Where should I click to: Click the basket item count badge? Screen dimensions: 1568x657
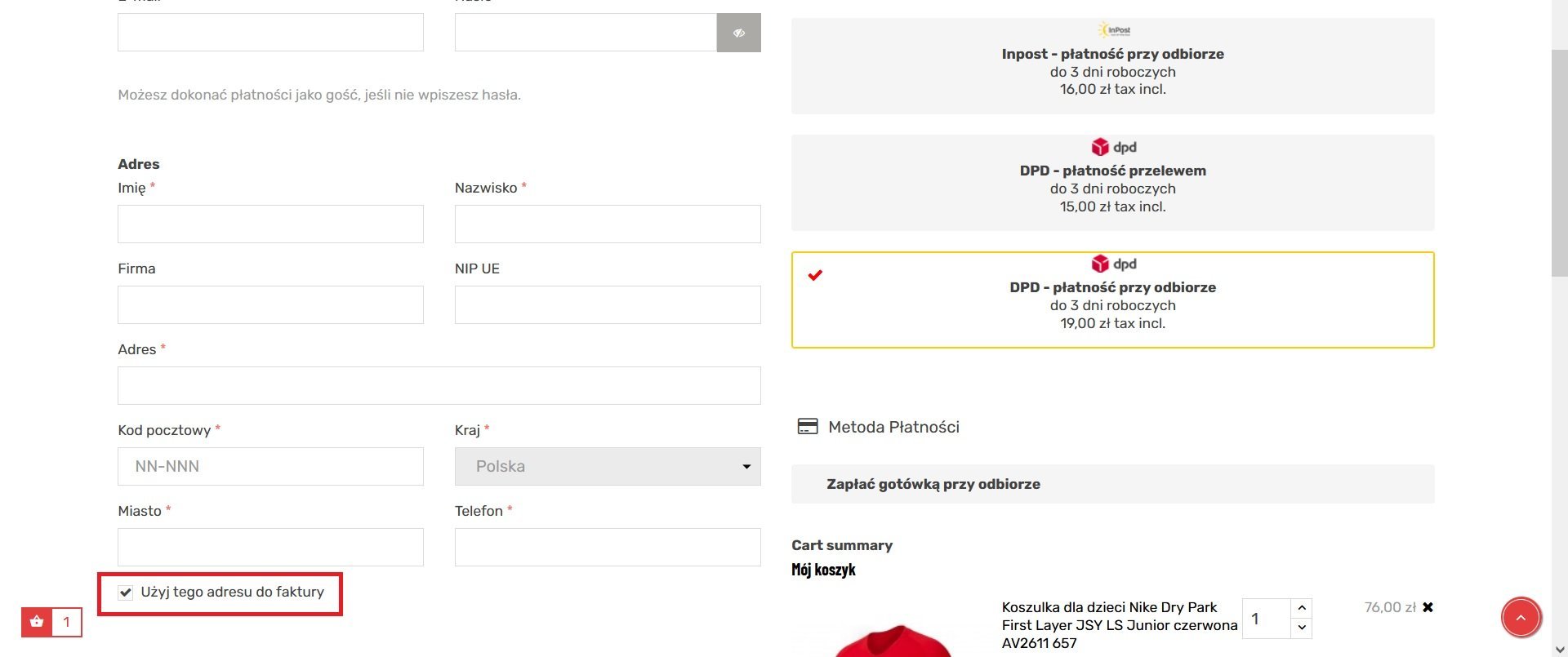pos(67,622)
